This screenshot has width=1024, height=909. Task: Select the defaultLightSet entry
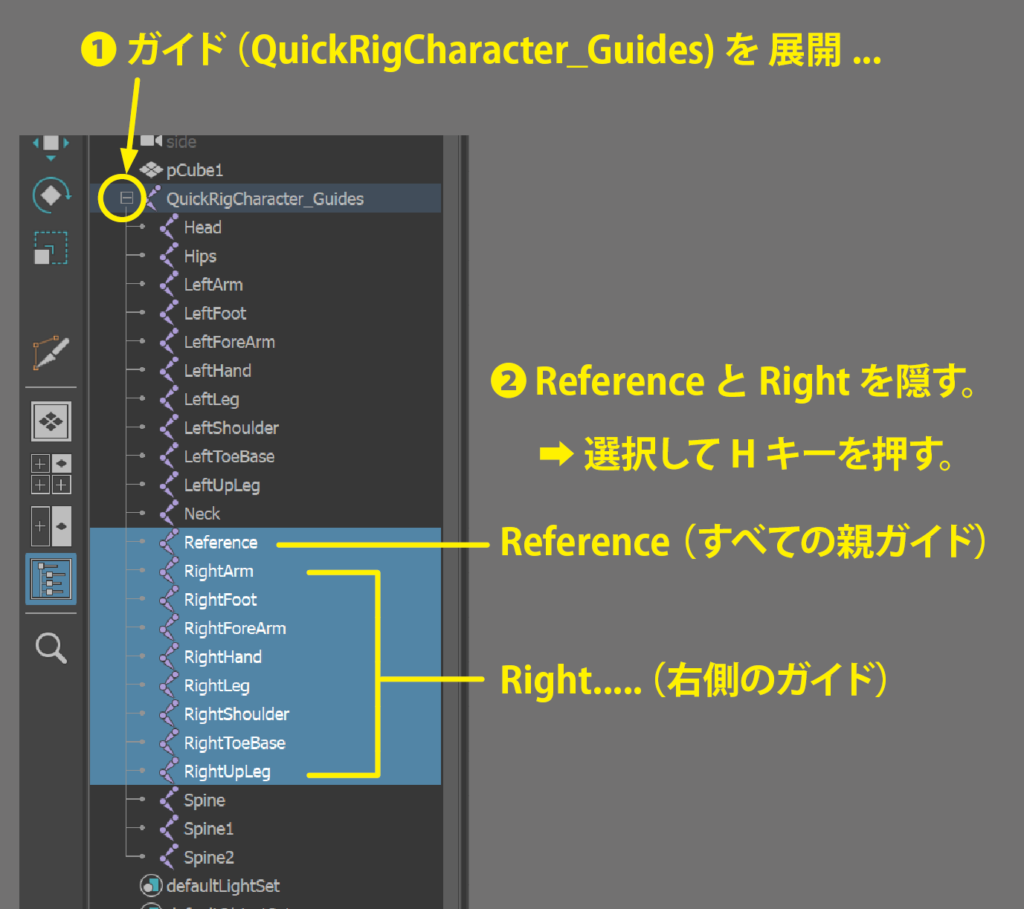tap(223, 886)
